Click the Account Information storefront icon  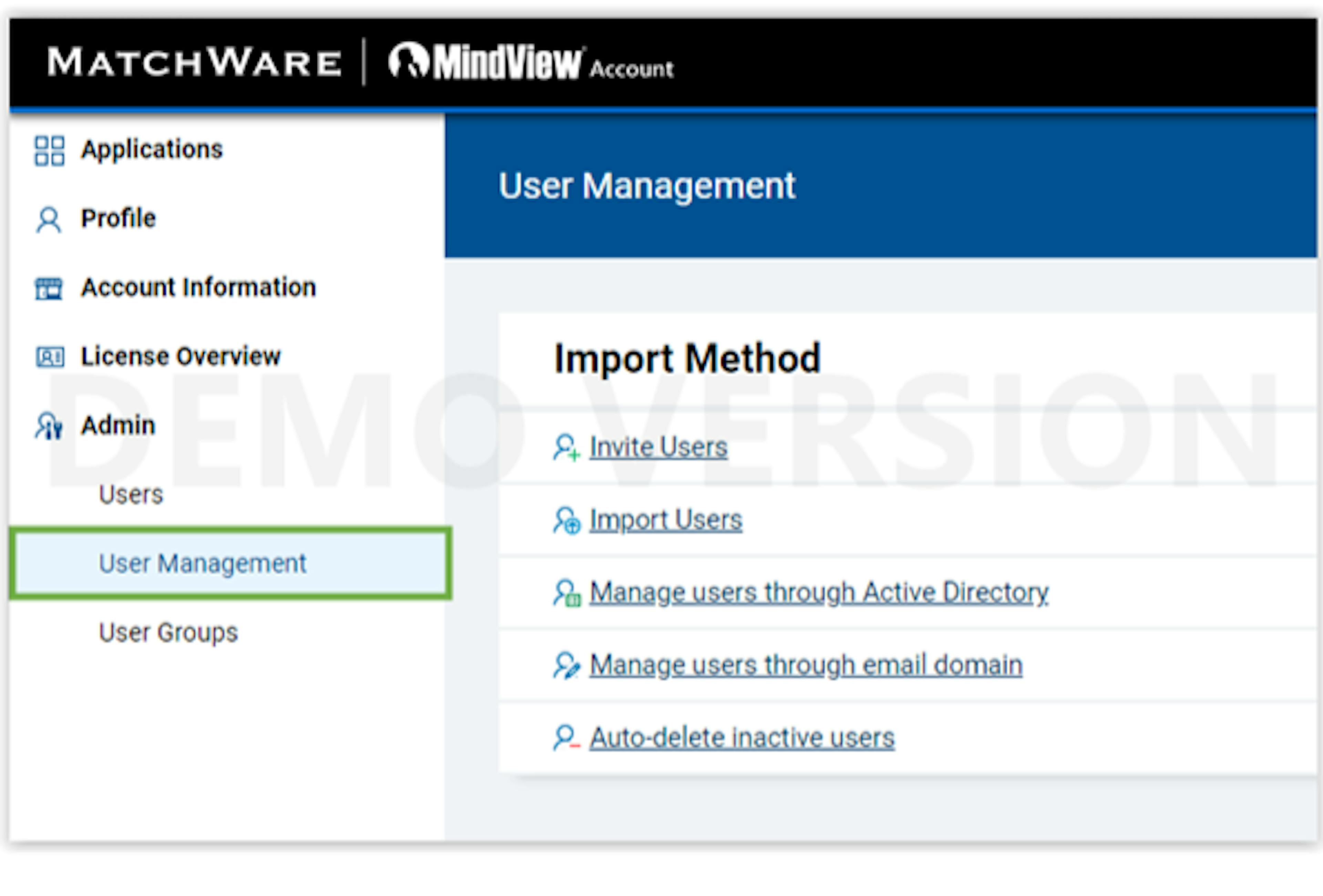pos(49,288)
